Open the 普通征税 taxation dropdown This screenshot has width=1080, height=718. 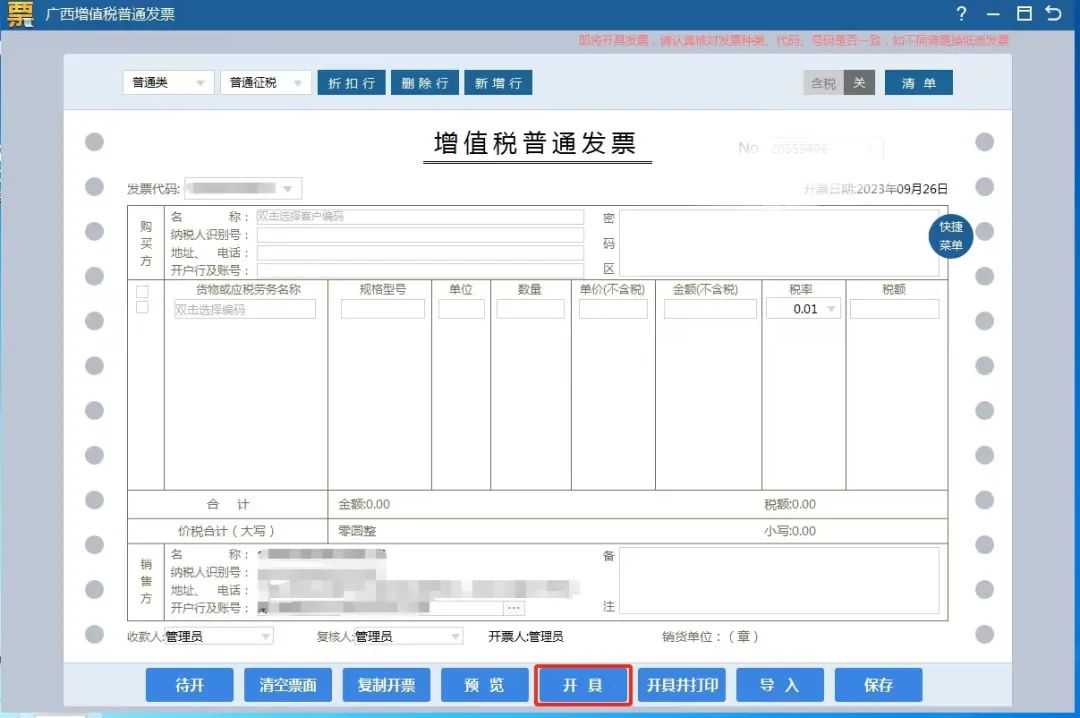tap(266, 83)
